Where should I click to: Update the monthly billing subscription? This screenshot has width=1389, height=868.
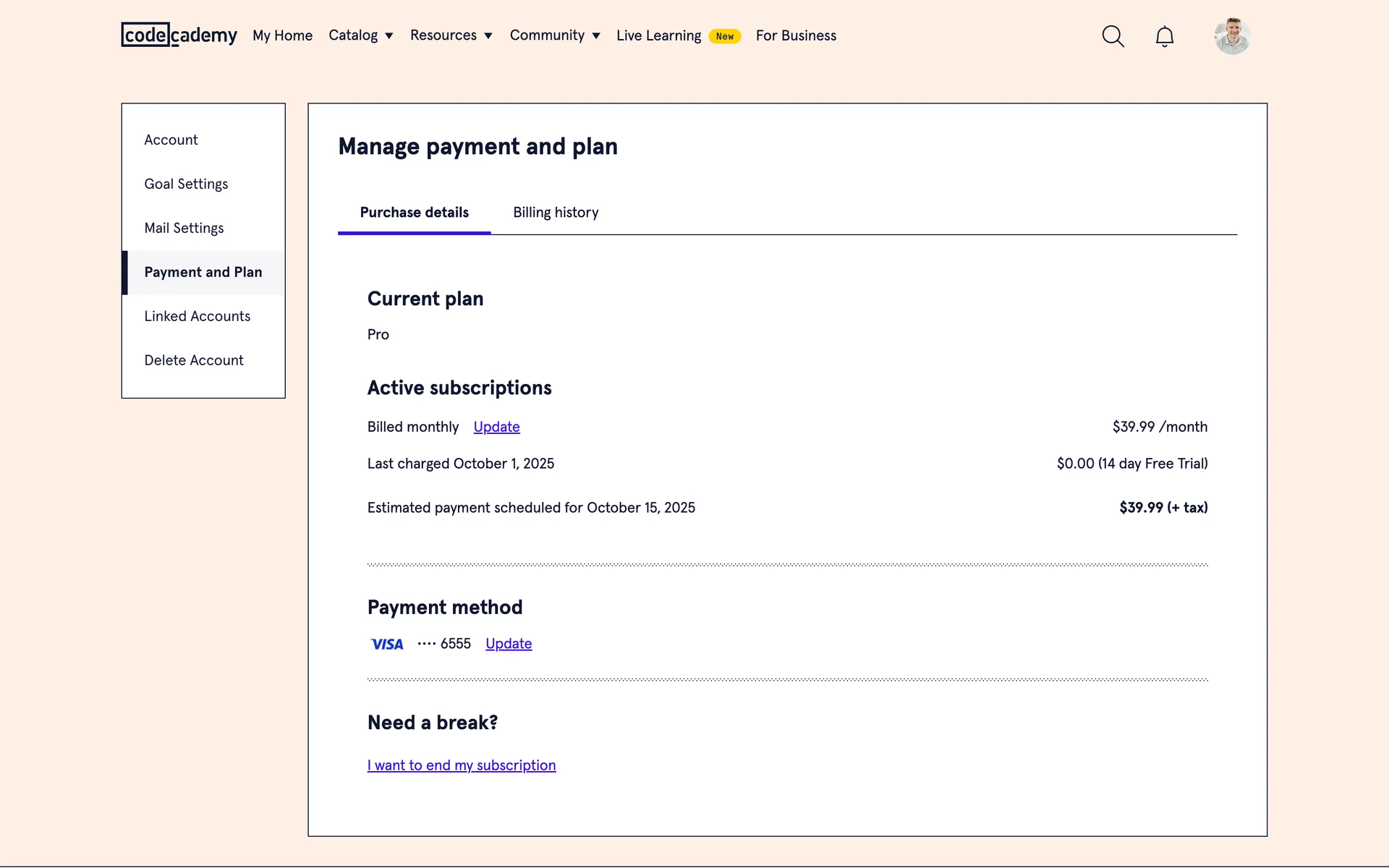(496, 427)
